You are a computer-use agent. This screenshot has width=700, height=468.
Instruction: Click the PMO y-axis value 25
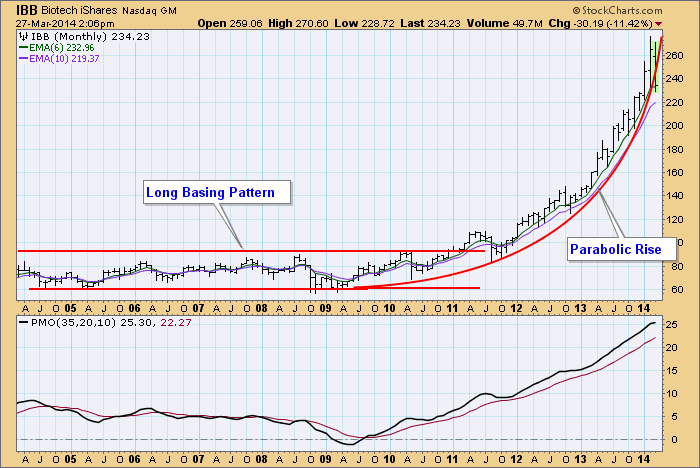(678, 324)
